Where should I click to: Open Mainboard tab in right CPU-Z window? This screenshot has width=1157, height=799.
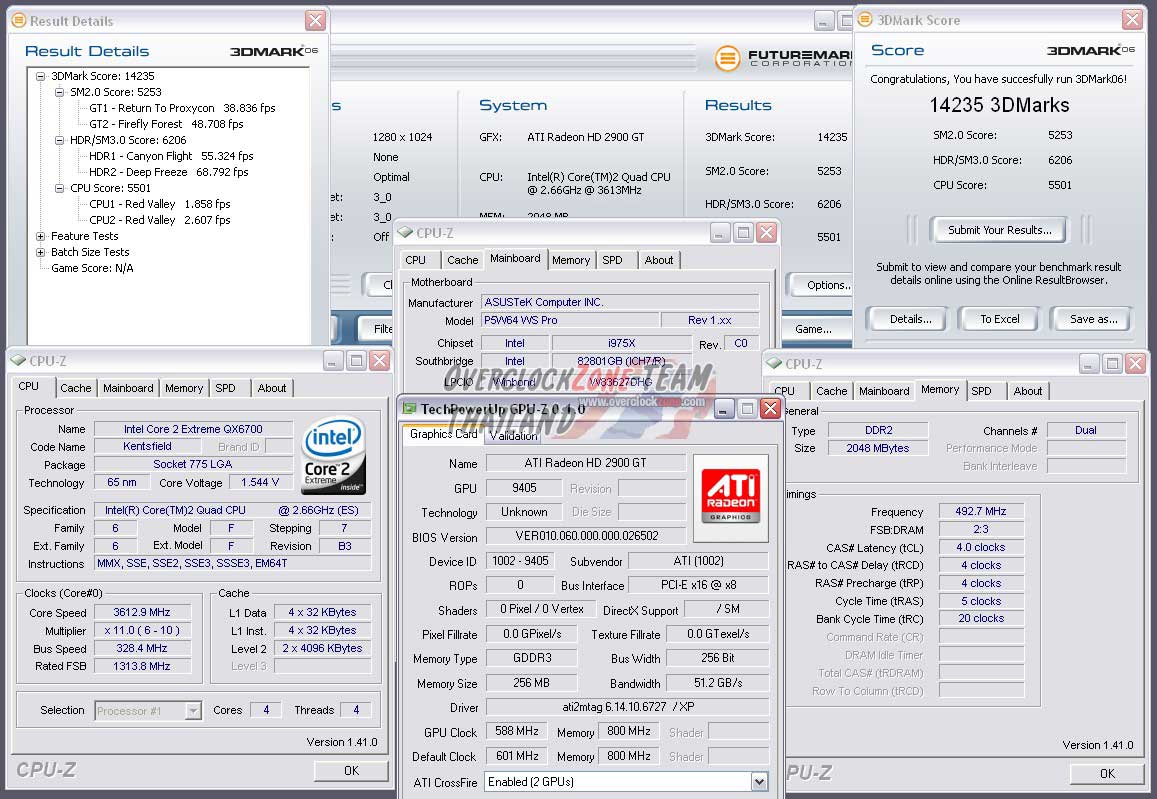(884, 391)
